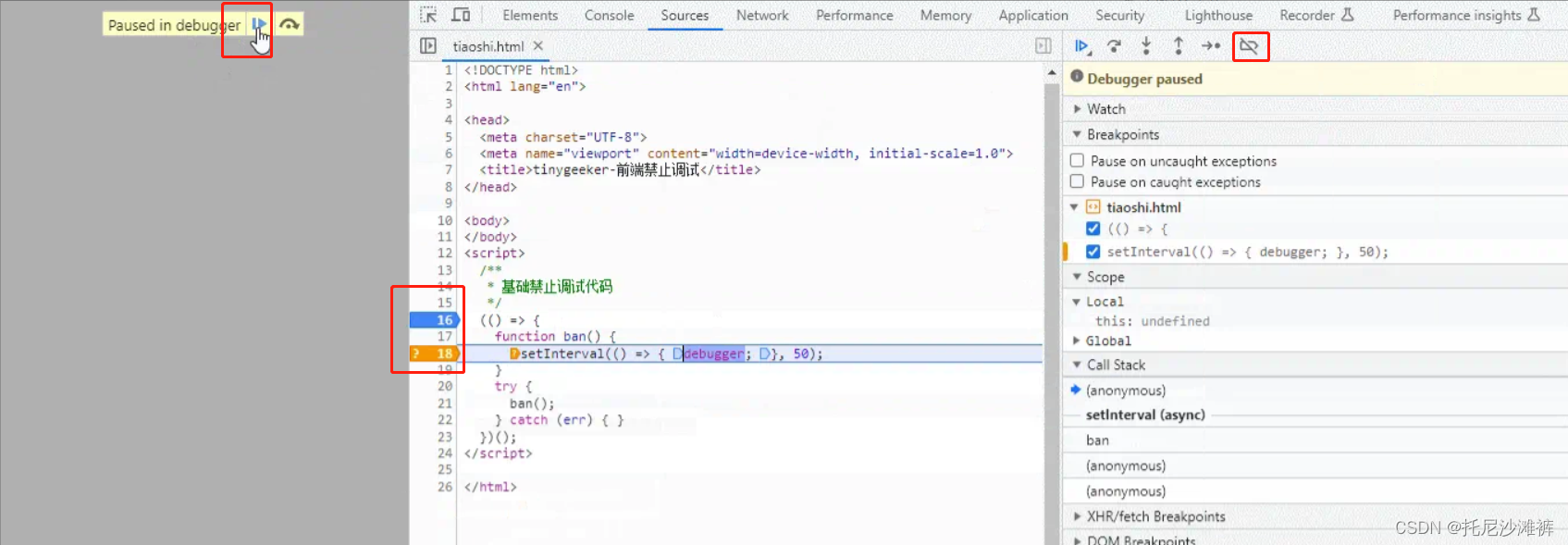Step into next function call
The image size is (1568, 545).
click(1146, 45)
